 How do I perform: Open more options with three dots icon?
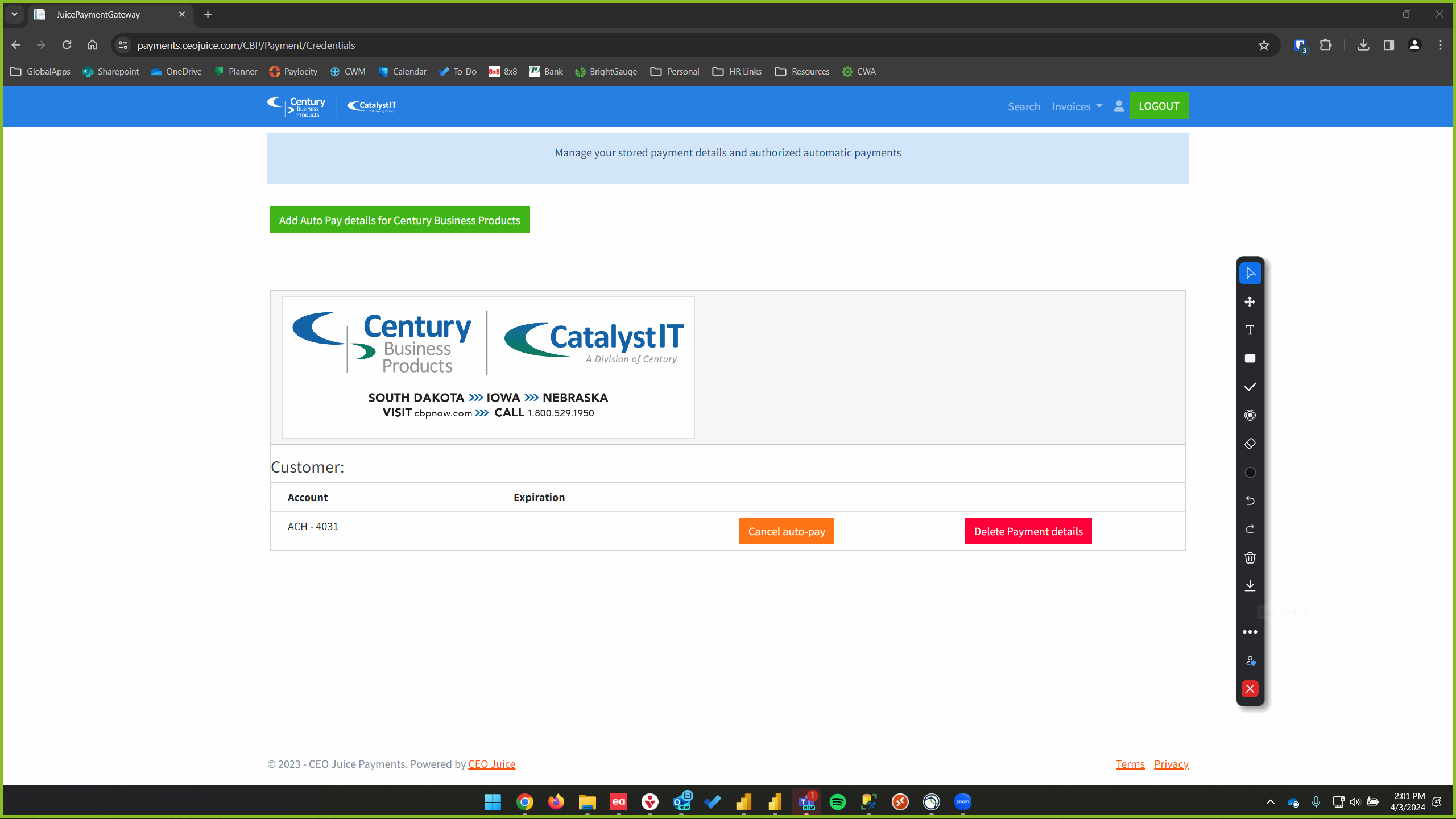[1250, 632]
